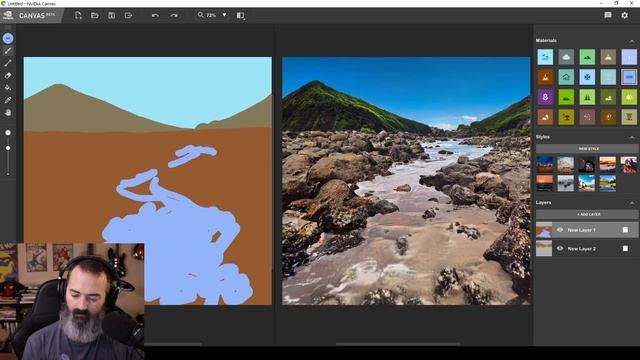The height and width of the screenshot is (360, 640).
Task: Choose the teal fog material
Action: [x=566, y=77]
